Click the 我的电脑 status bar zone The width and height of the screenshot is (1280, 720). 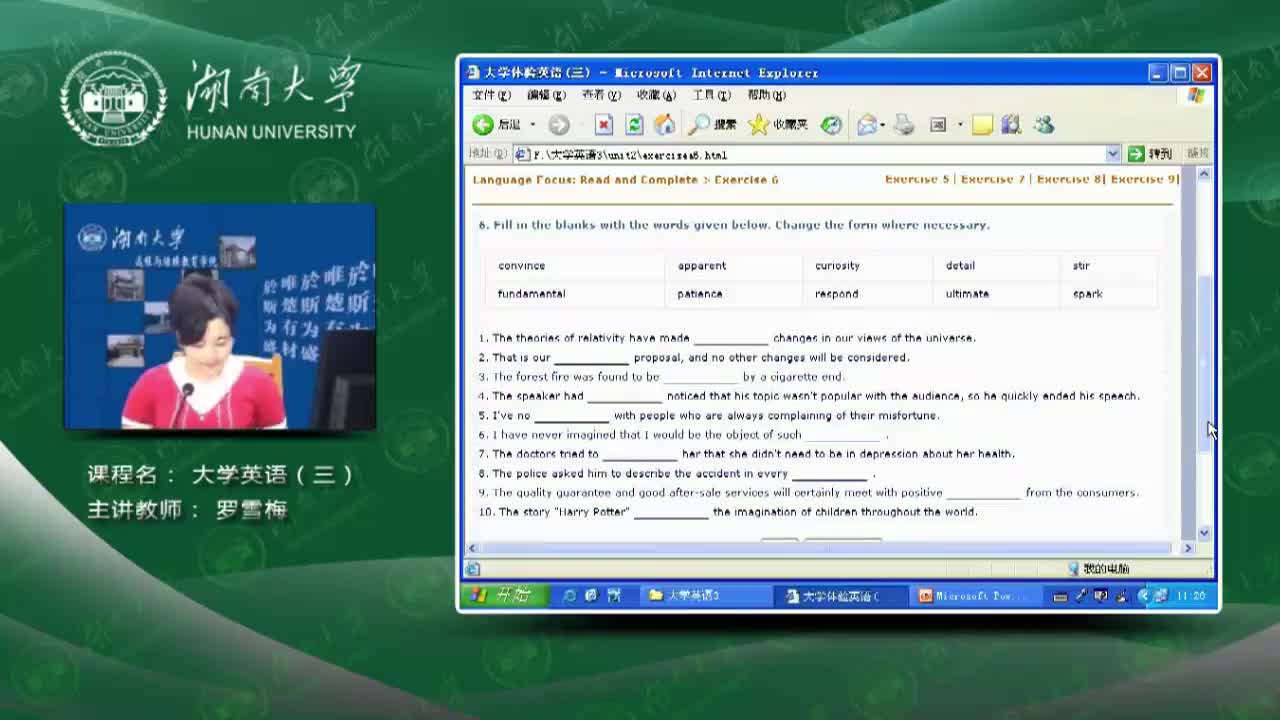point(1098,568)
